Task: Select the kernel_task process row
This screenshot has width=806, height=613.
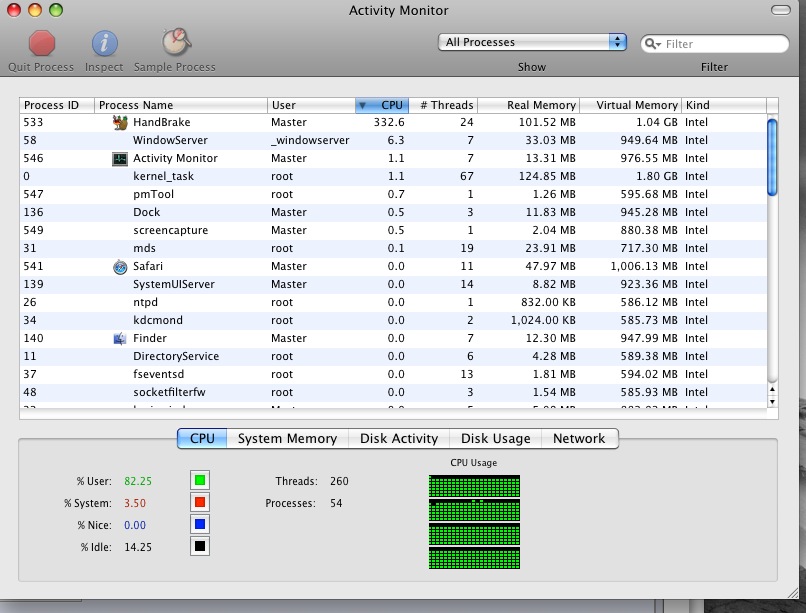Action: pos(393,176)
